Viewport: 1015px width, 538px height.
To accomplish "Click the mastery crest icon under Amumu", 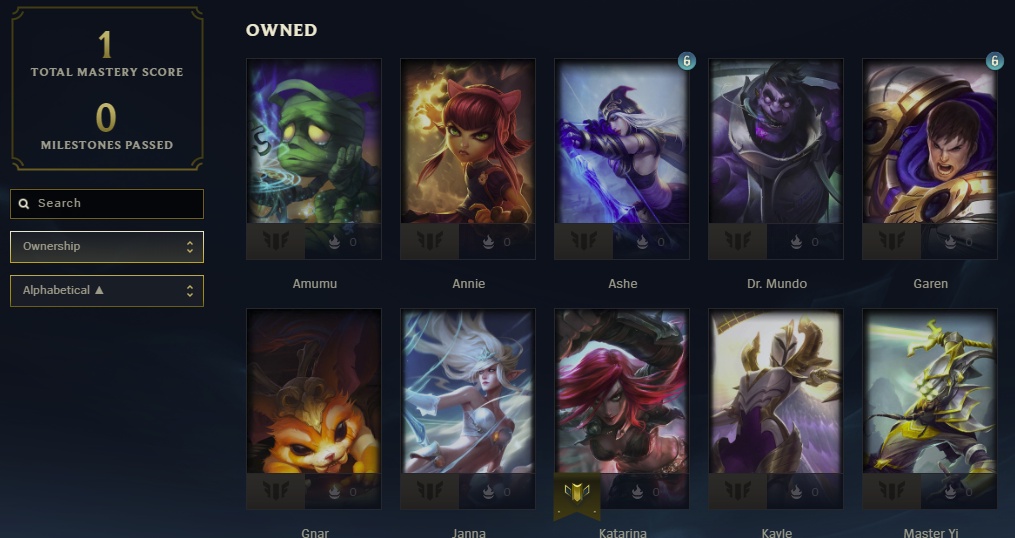I will 275,241.
